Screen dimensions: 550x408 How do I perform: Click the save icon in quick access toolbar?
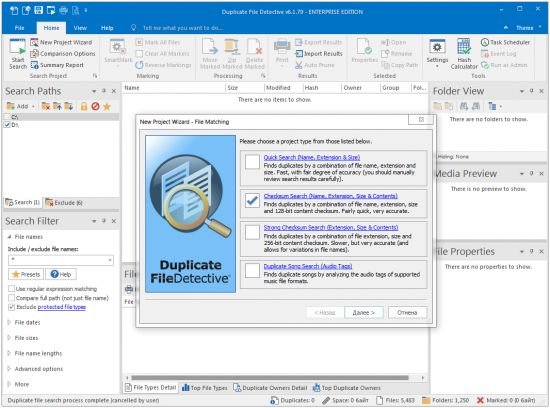click(x=38, y=11)
